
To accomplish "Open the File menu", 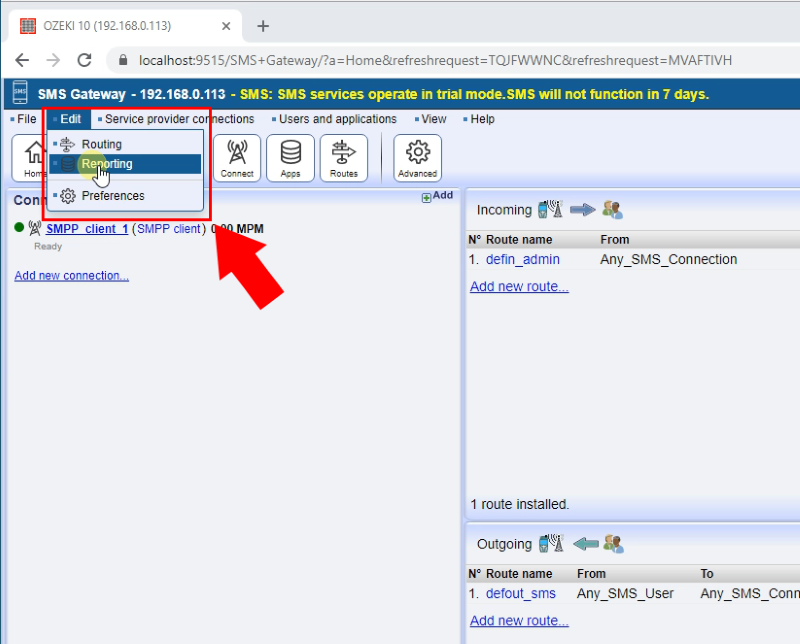I will click(23, 119).
